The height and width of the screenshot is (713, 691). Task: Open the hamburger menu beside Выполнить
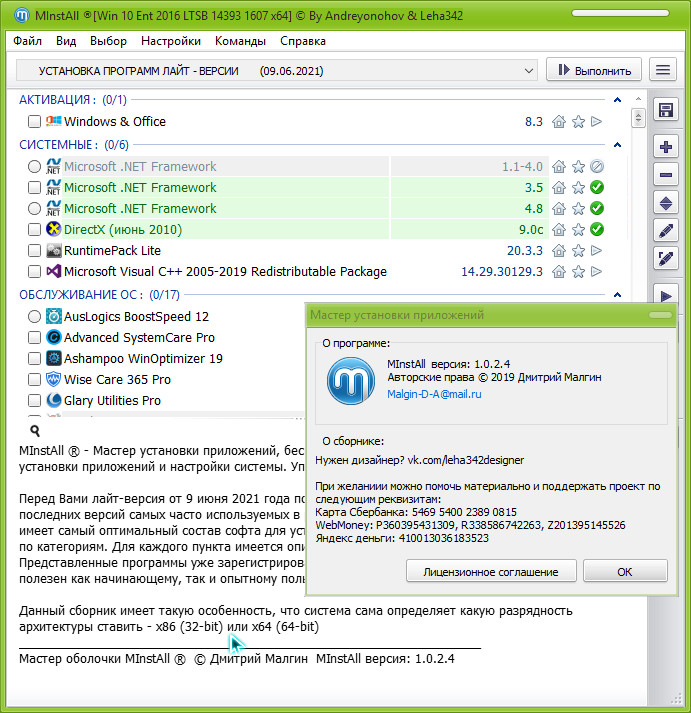[x=662, y=70]
